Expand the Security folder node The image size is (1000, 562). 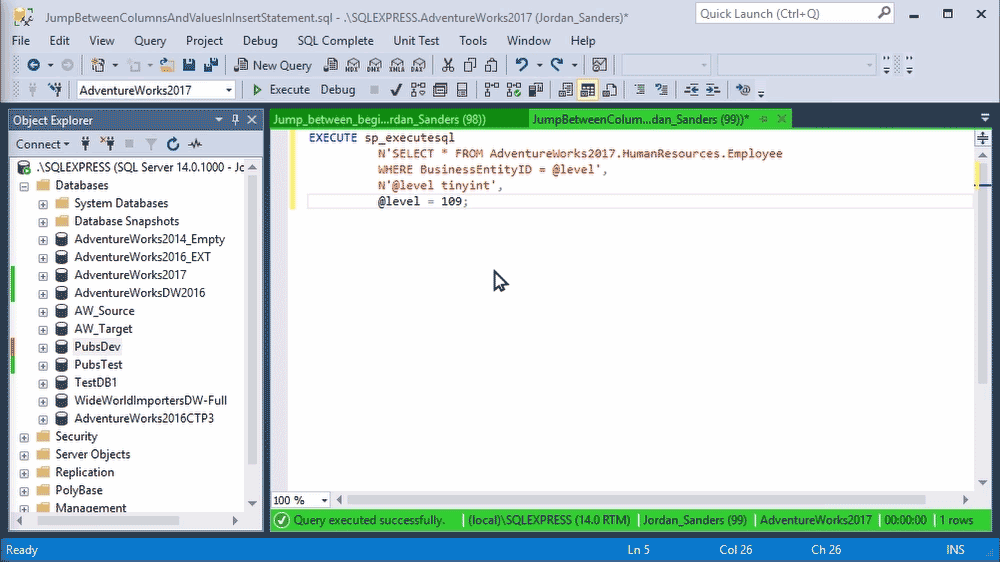click(x=24, y=438)
